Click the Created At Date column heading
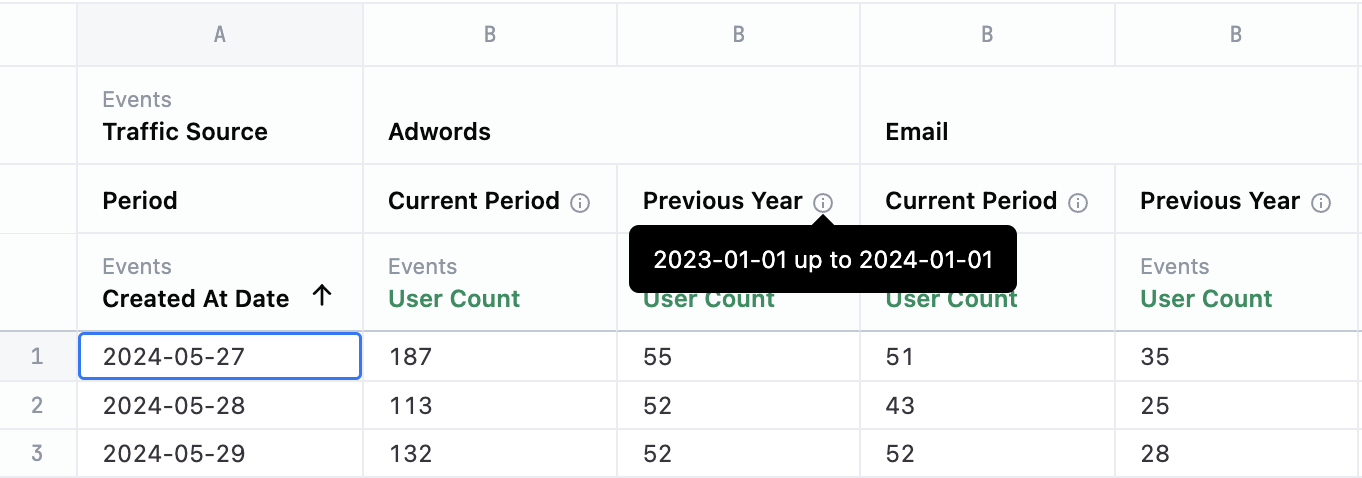The image size is (1362, 478). 196,298
